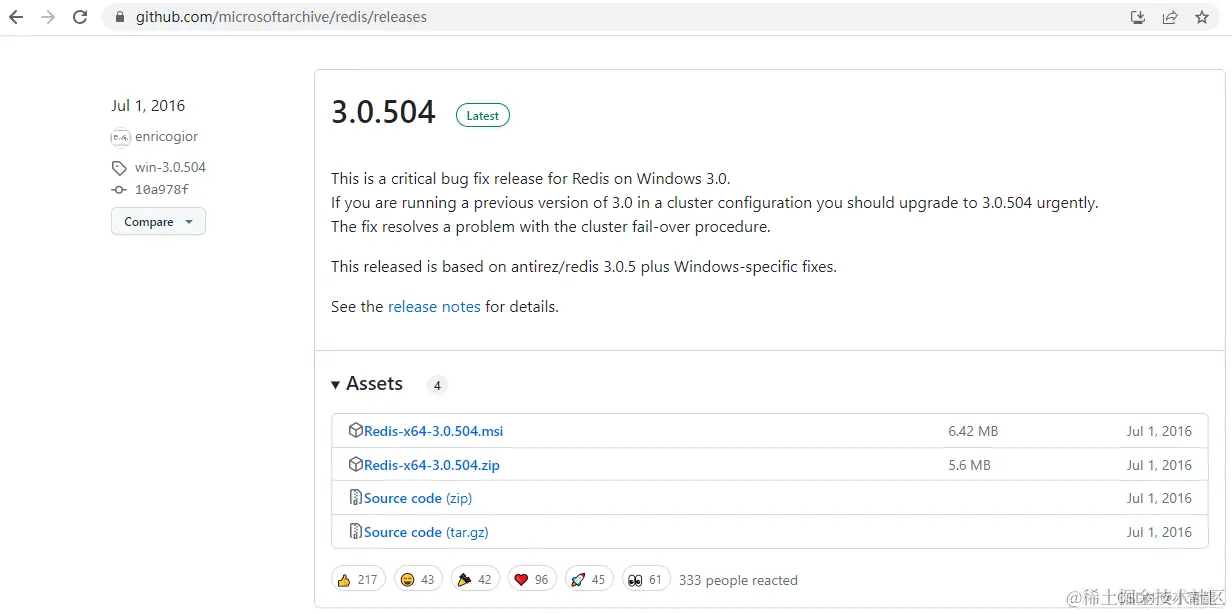Viewport: 1232px width, 614px height.
Task: Click the share page icon in the address bar
Action: click(x=1169, y=17)
